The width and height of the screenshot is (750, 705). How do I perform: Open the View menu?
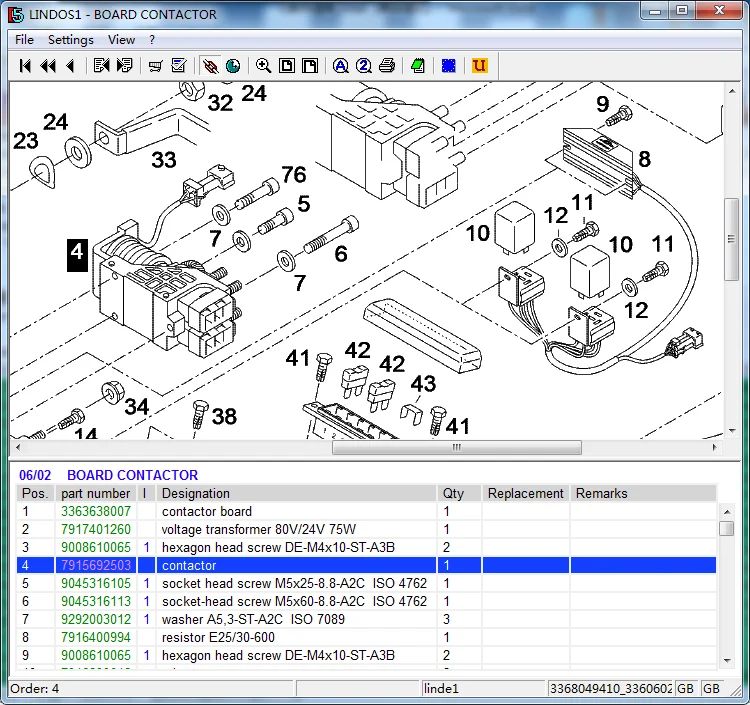coord(121,40)
